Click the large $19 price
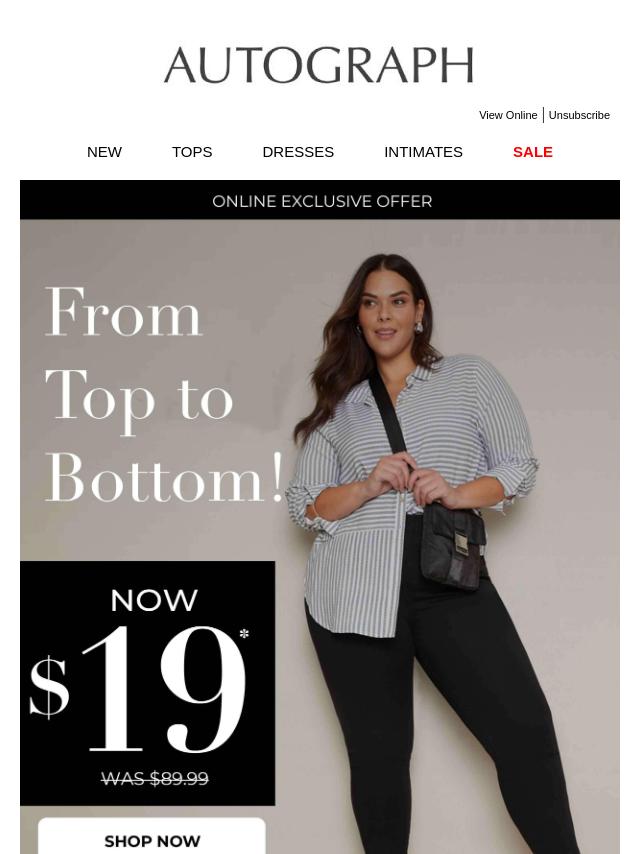The width and height of the screenshot is (640, 854). click(138, 690)
